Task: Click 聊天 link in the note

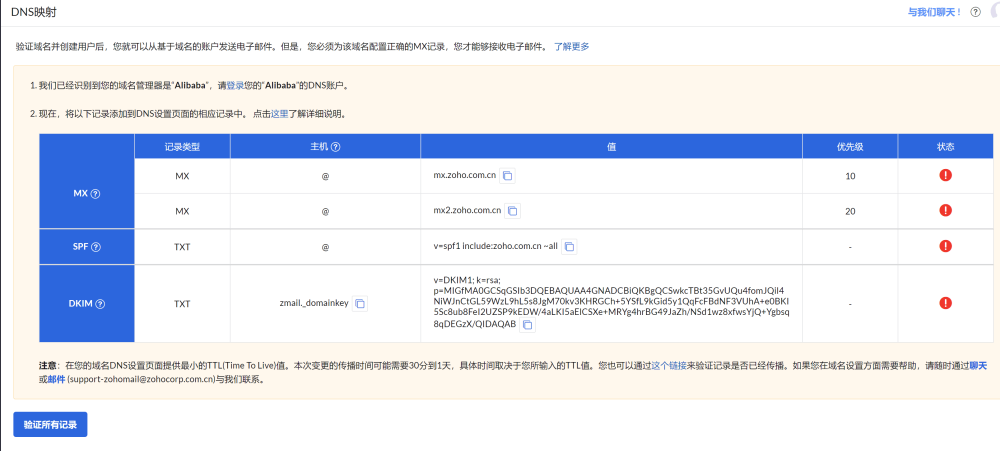Action: click(x=978, y=366)
